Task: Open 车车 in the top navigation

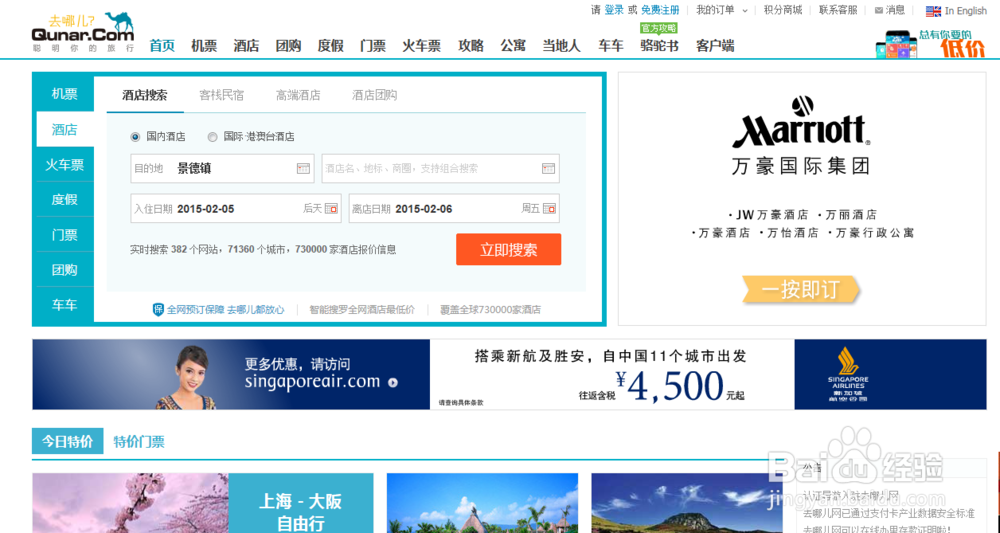Action: (610, 46)
